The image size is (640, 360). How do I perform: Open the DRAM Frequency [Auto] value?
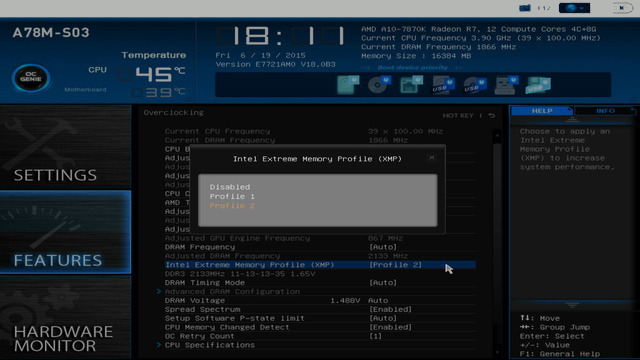coord(383,247)
